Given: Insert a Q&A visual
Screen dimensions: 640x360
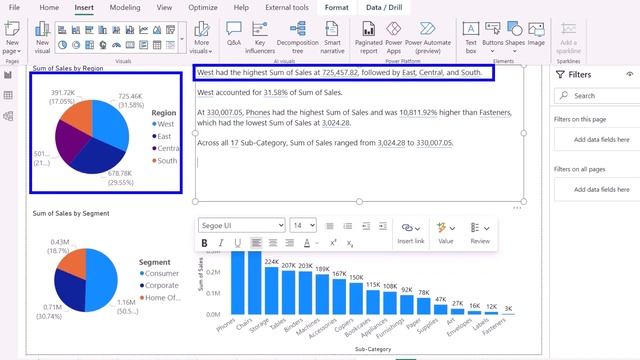Looking at the screenshot, I should click(234, 34).
